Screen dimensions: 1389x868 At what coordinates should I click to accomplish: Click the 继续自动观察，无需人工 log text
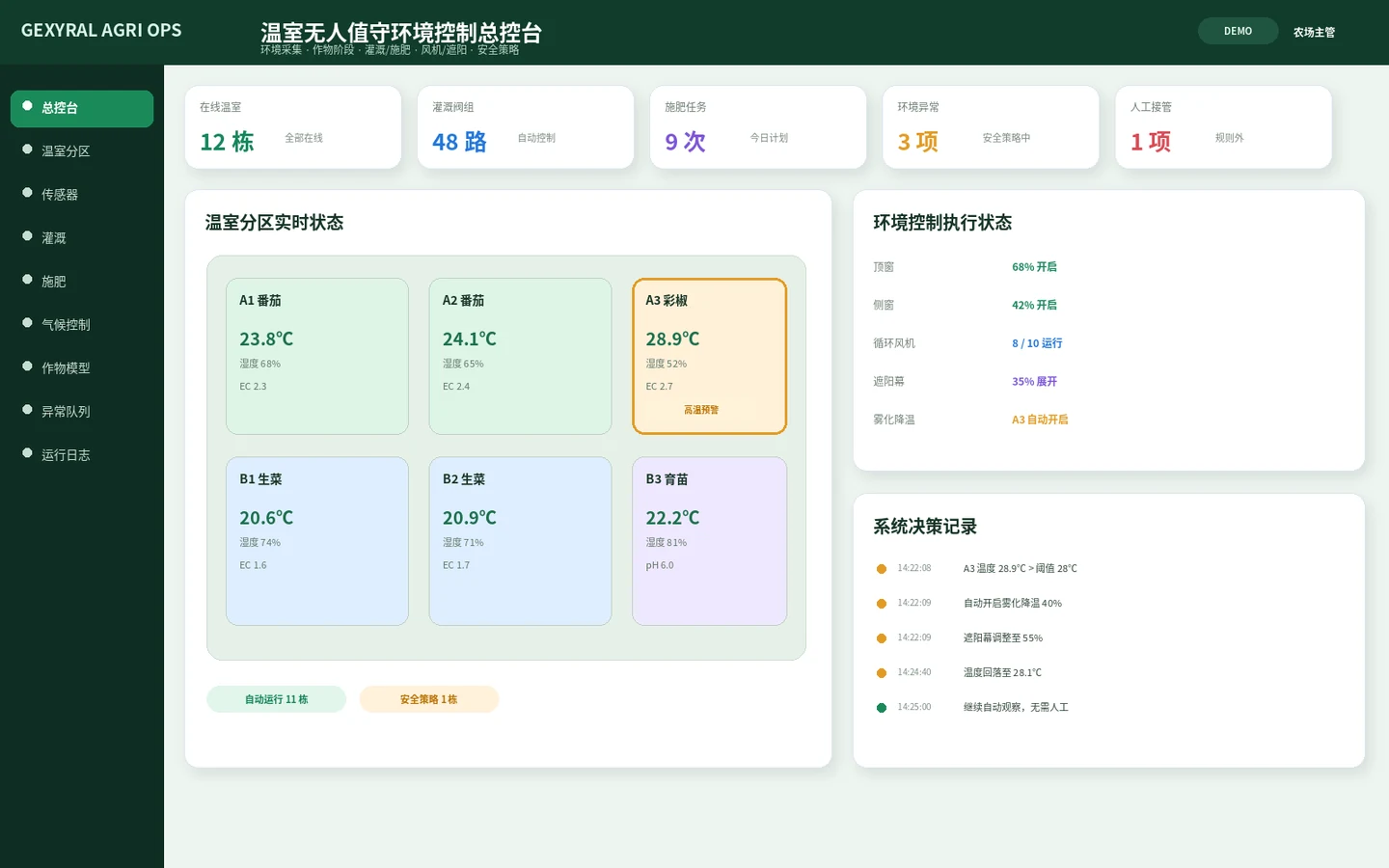[x=1016, y=708]
